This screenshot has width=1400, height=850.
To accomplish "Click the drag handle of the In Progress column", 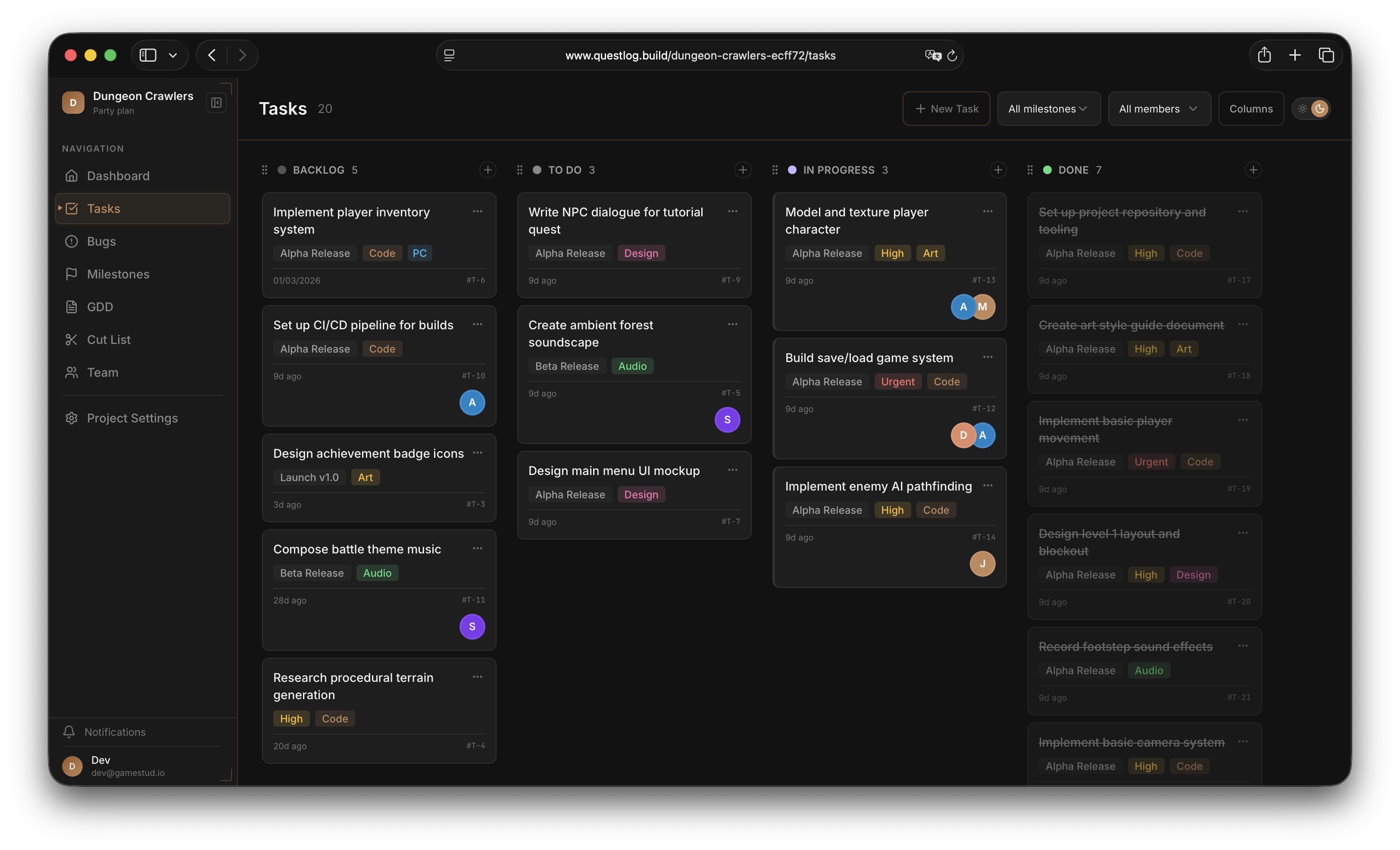I will 775,170.
